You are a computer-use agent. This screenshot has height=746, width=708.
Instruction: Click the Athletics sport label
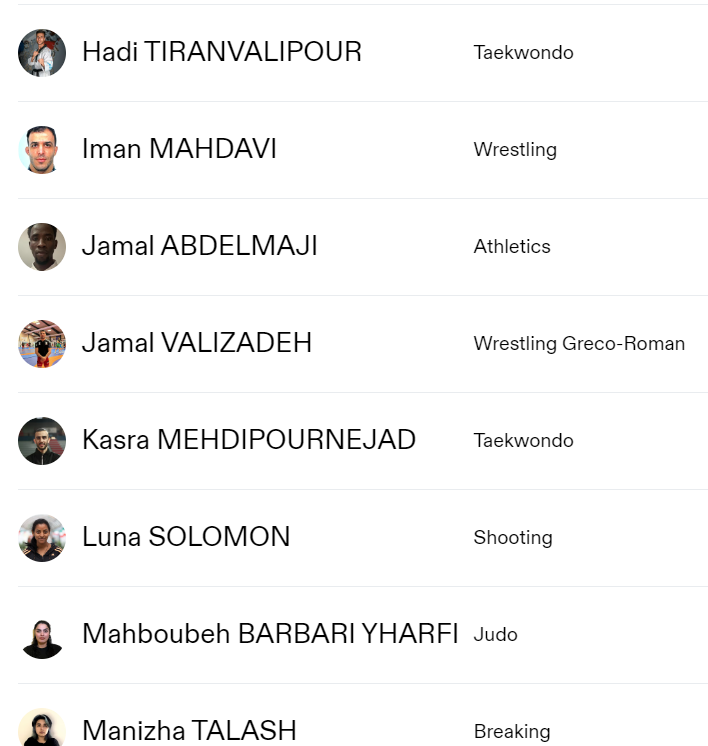512,247
